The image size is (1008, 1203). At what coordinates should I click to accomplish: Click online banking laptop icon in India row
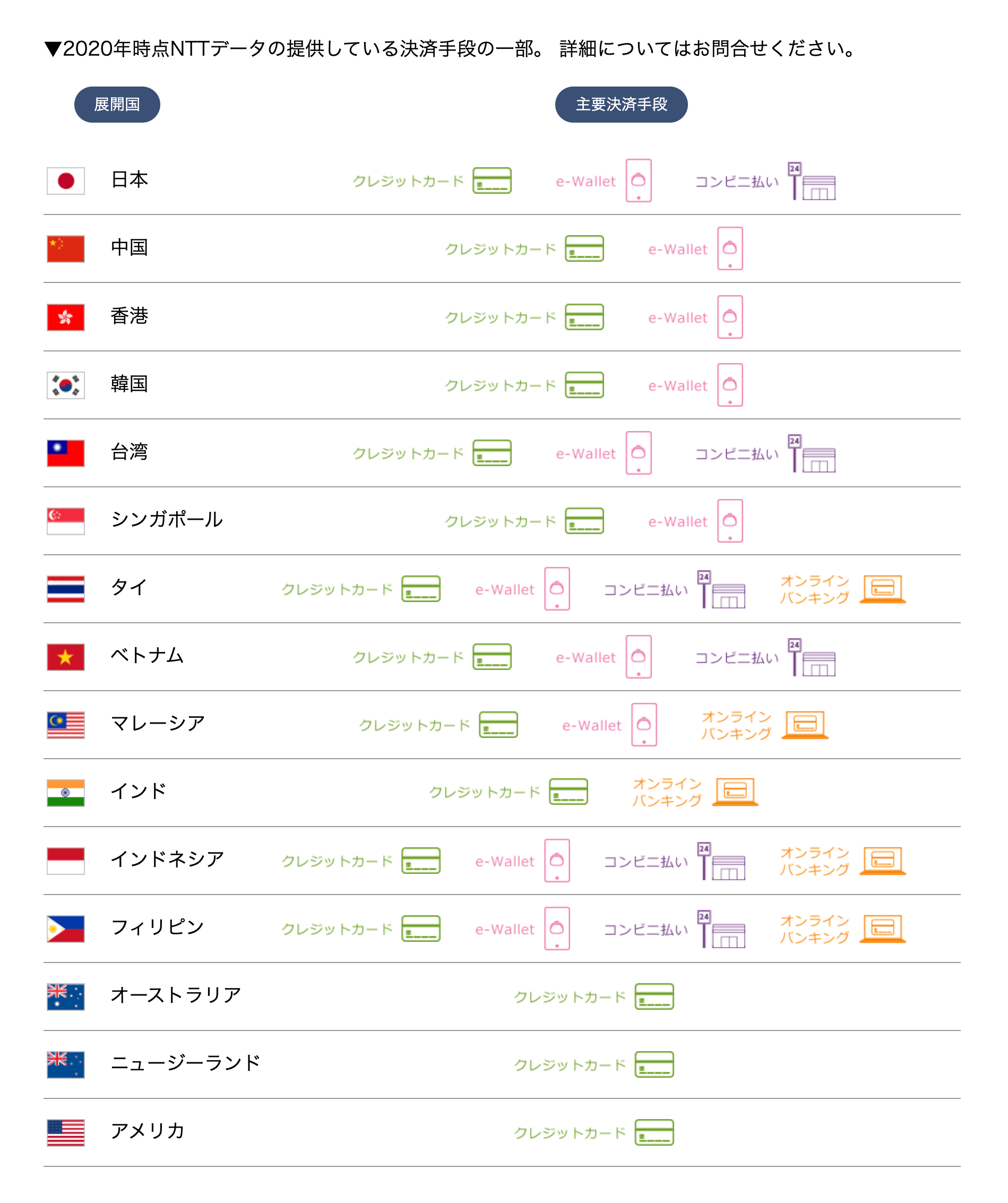[735, 792]
